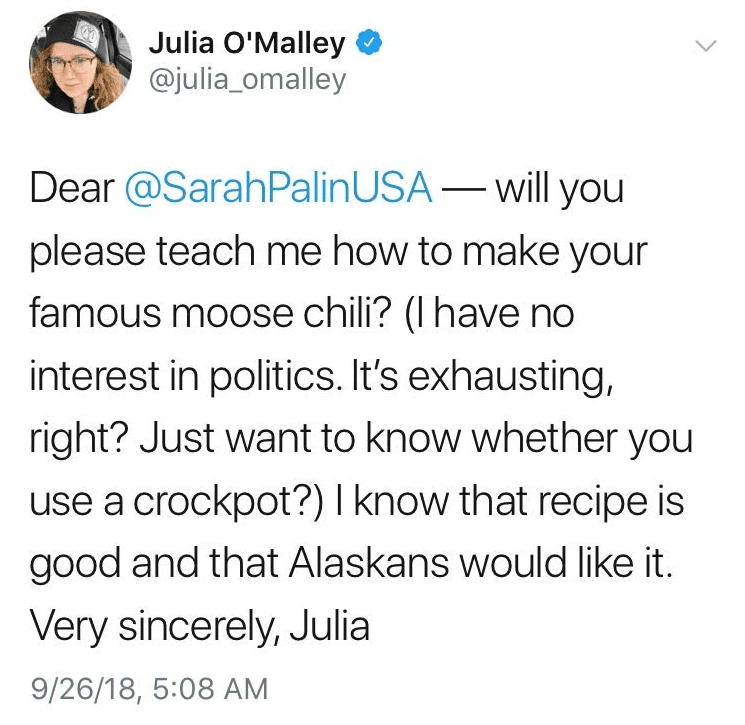The height and width of the screenshot is (725, 745).
Task: Click the @julia_omalley handle
Action: pyautogui.click(x=248, y=80)
